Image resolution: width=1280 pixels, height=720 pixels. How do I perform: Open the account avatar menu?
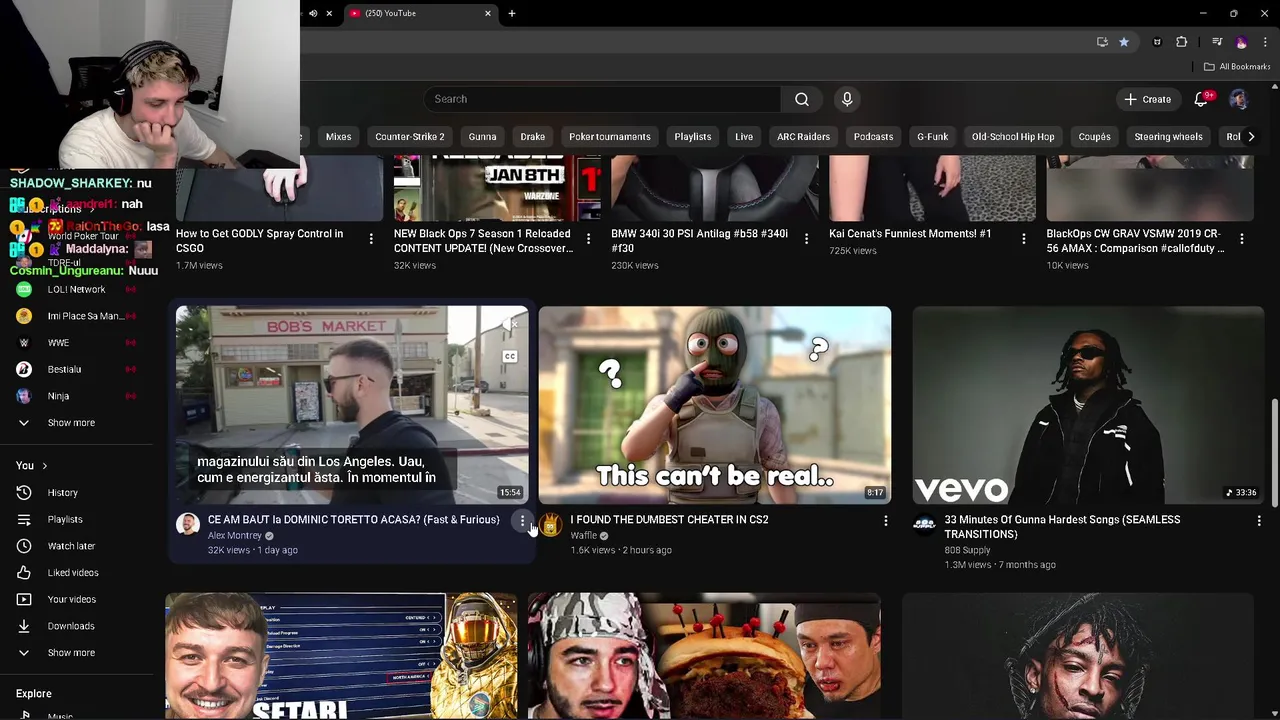point(1238,99)
